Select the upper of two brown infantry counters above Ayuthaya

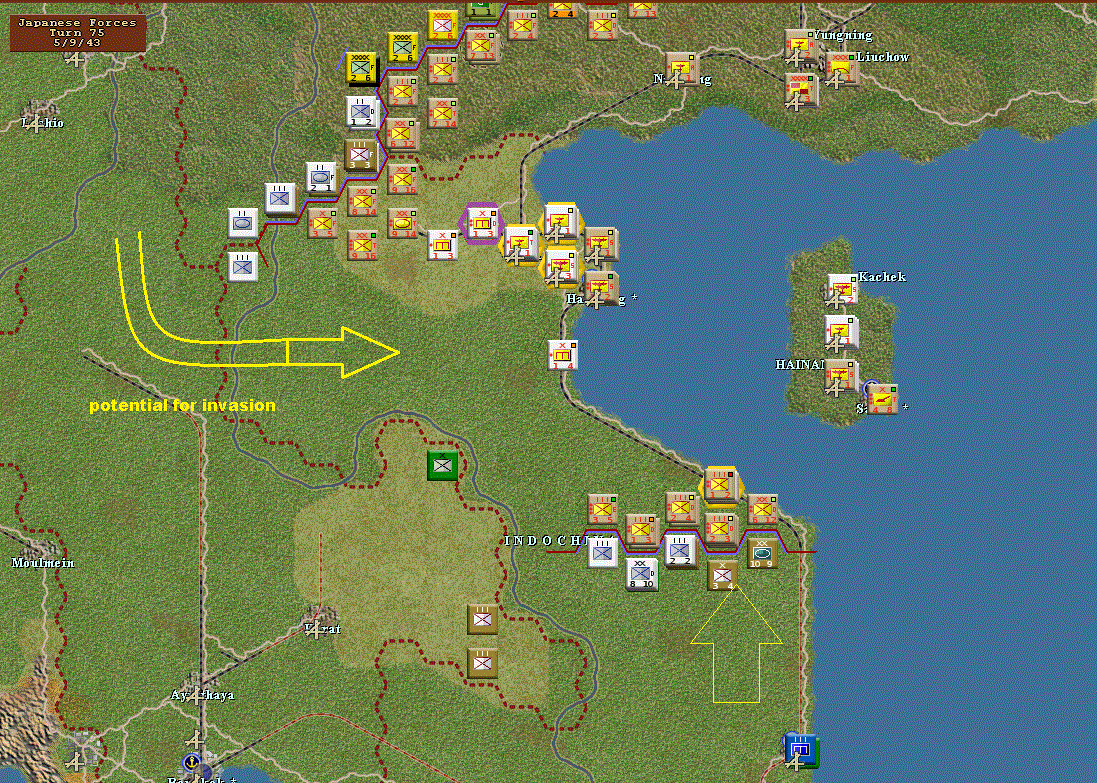(x=482, y=620)
